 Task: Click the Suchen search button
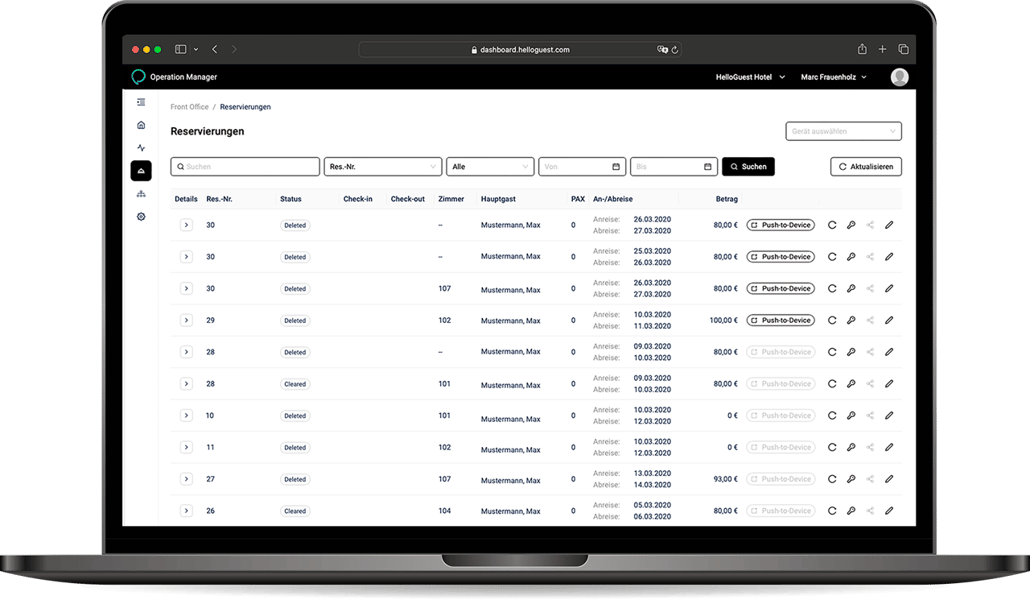[748, 167]
